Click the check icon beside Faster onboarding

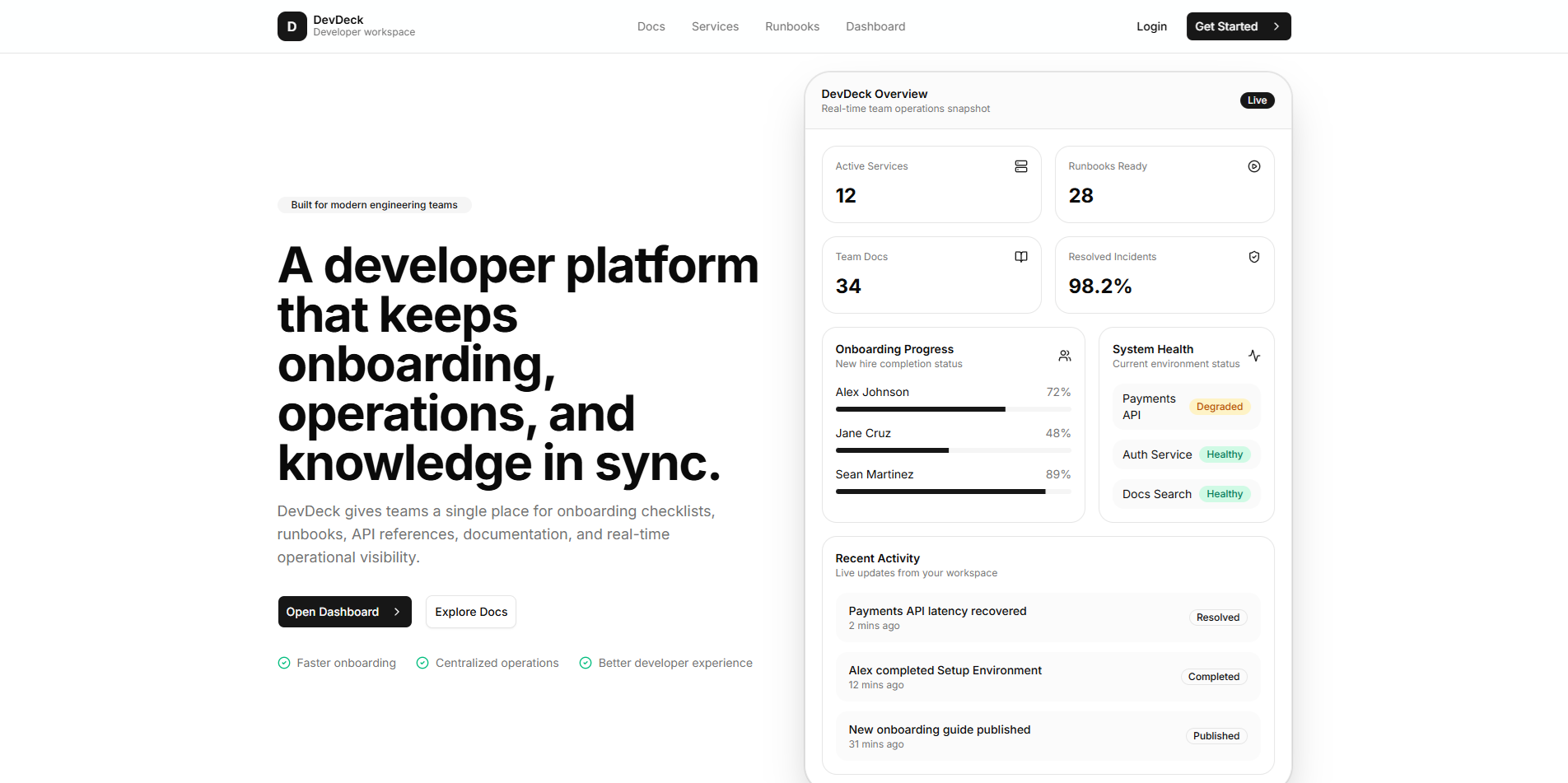coord(284,663)
